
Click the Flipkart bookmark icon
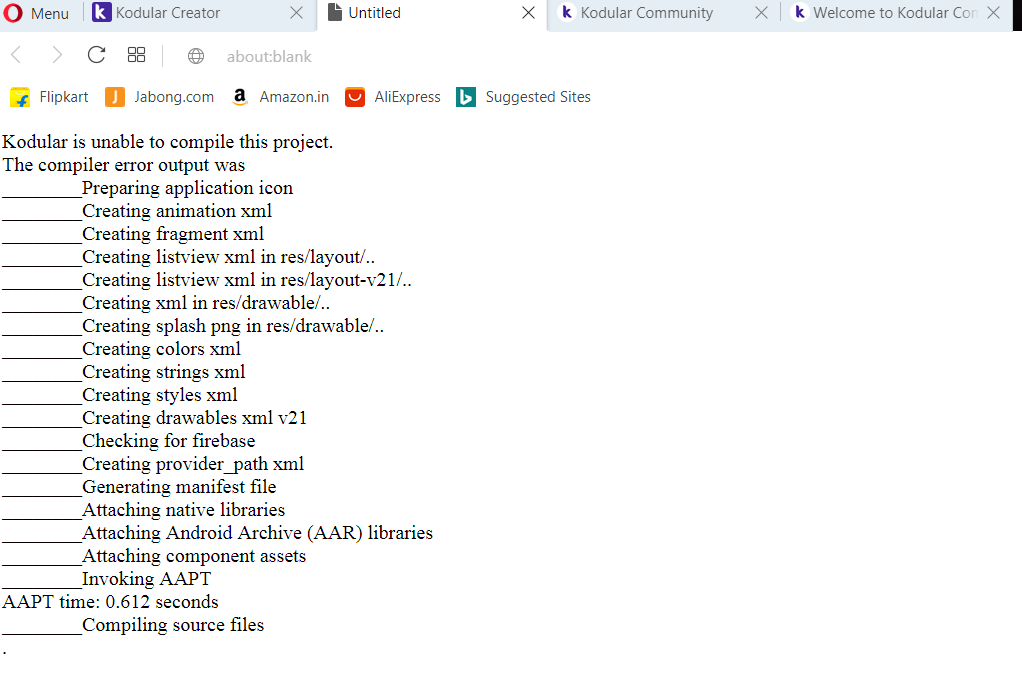(19, 97)
